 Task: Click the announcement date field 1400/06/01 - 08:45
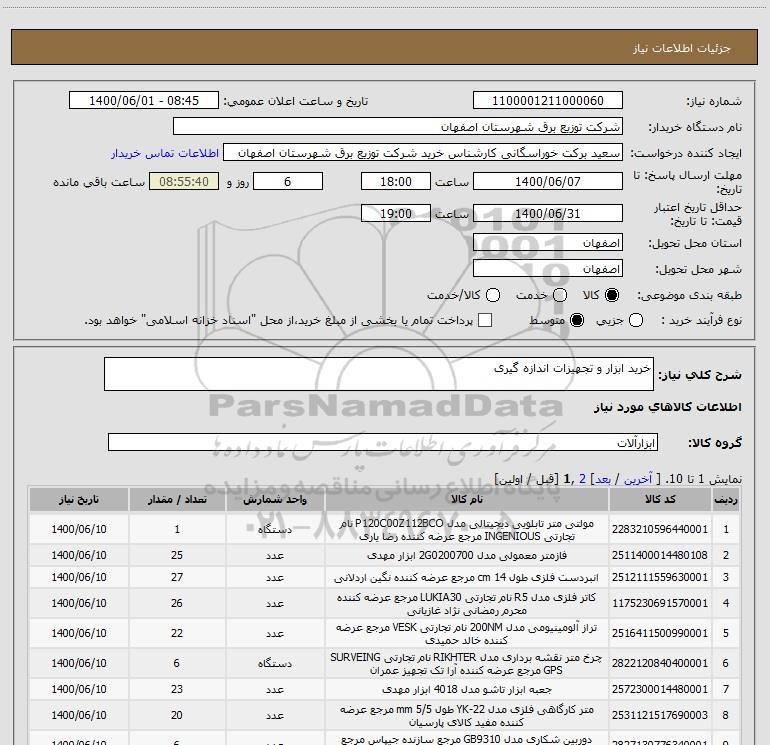(144, 101)
